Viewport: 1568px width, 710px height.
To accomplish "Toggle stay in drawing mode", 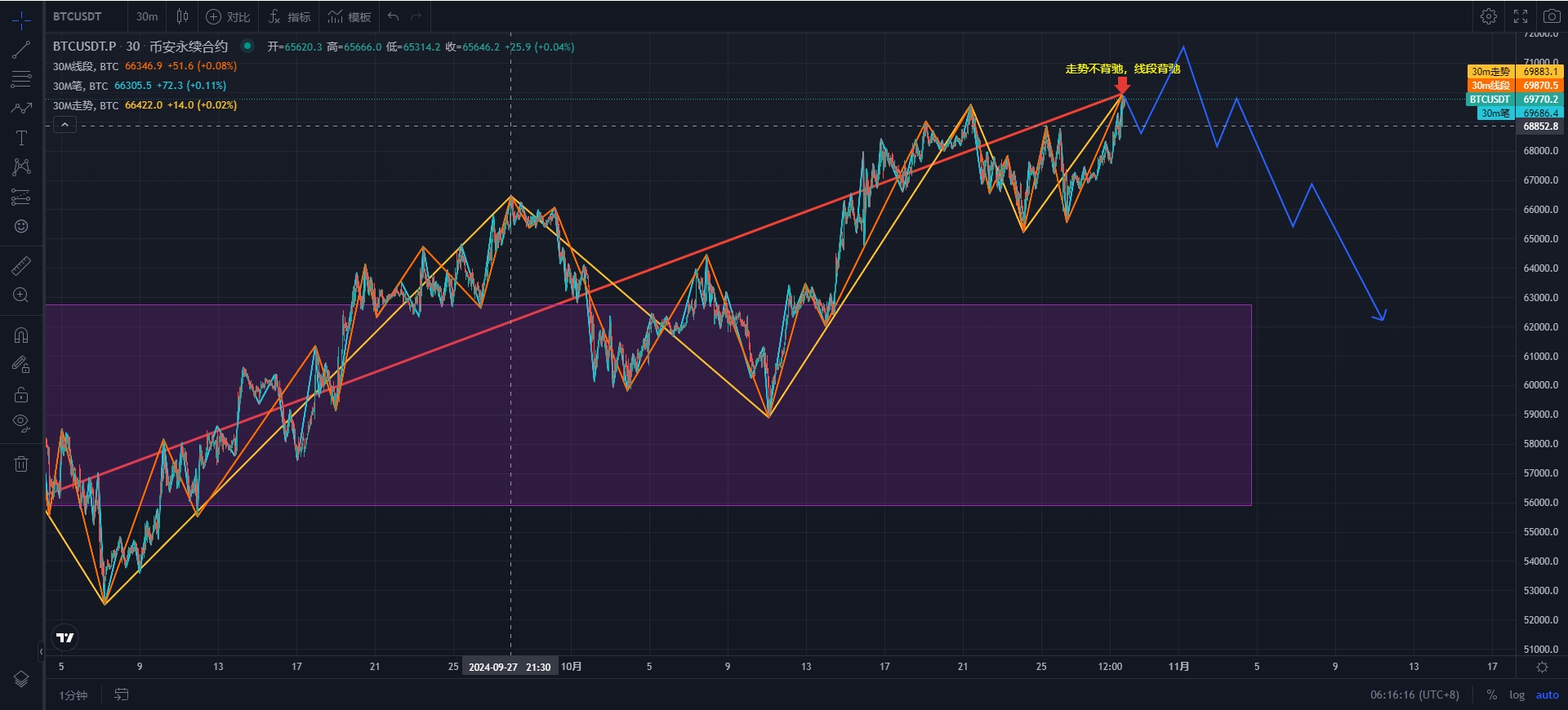I will (x=21, y=365).
